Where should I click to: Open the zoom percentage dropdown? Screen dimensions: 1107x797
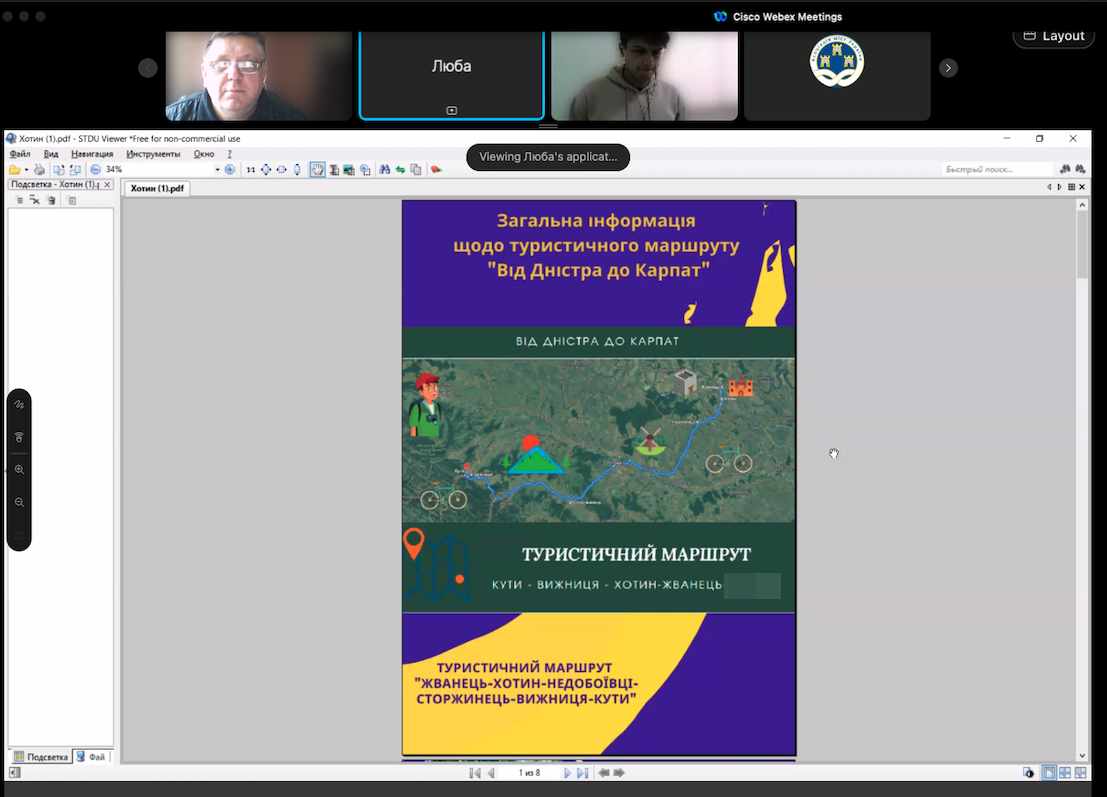coord(217,170)
